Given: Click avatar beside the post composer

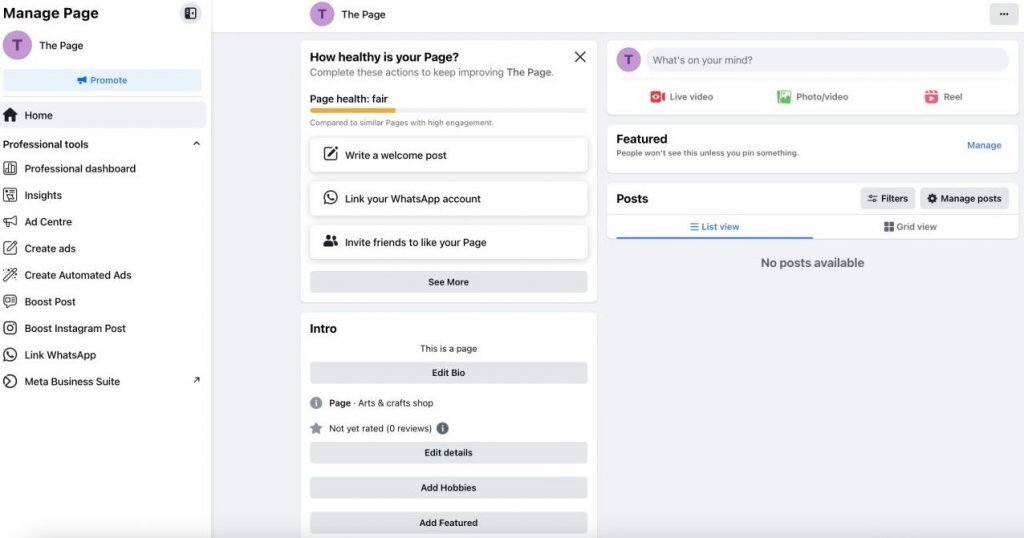Looking at the screenshot, I should tap(628, 60).
